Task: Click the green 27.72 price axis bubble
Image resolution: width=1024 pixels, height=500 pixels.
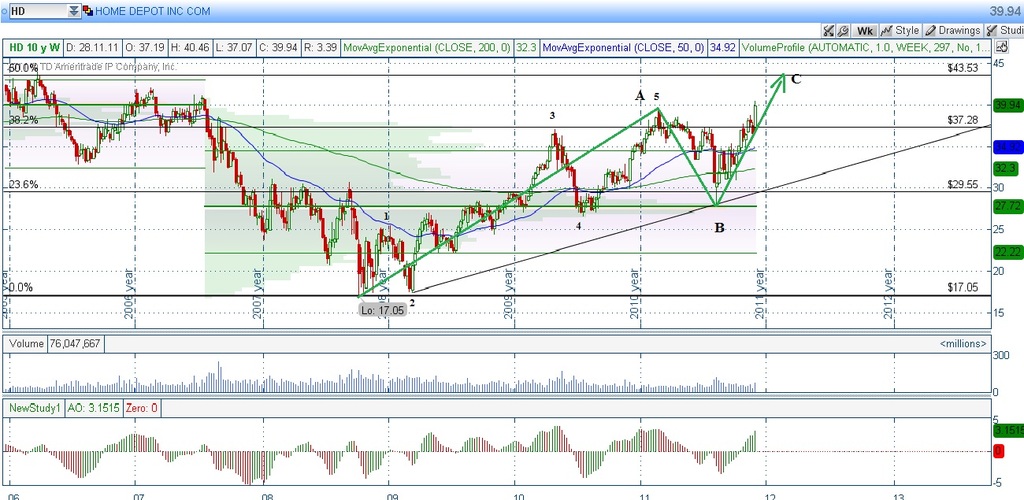Action: [1006, 207]
